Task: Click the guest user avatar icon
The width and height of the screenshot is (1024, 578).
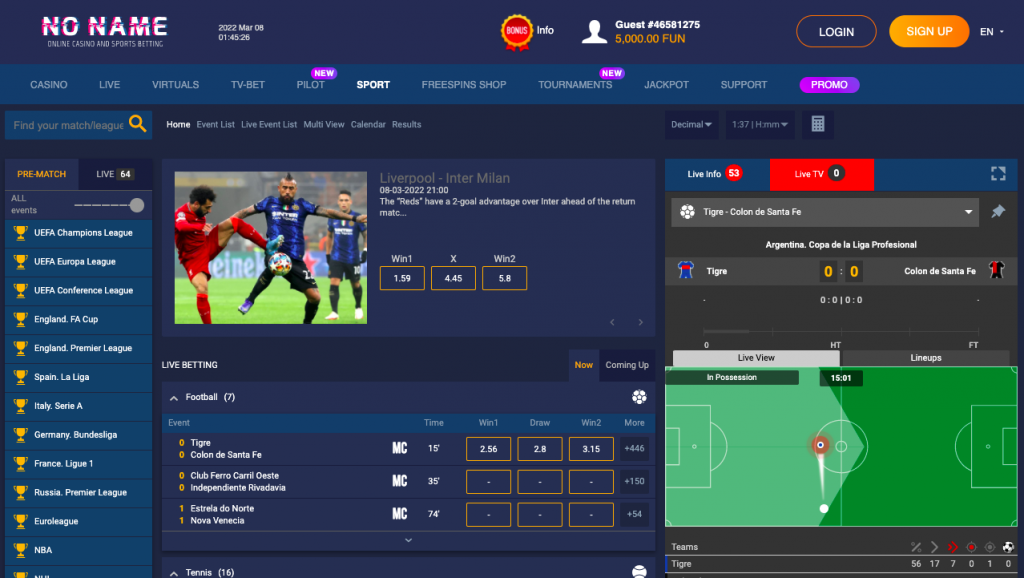Action: pos(594,31)
